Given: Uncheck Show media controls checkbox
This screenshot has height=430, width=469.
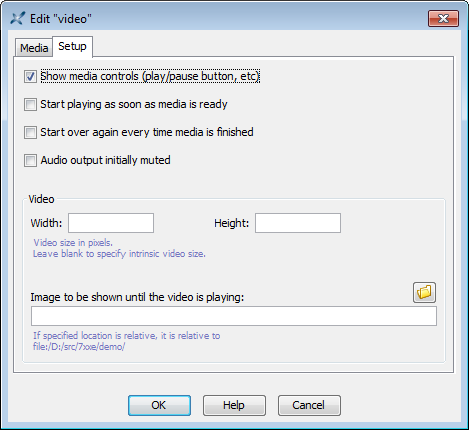Looking at the screenshot, I should [30, 77].
